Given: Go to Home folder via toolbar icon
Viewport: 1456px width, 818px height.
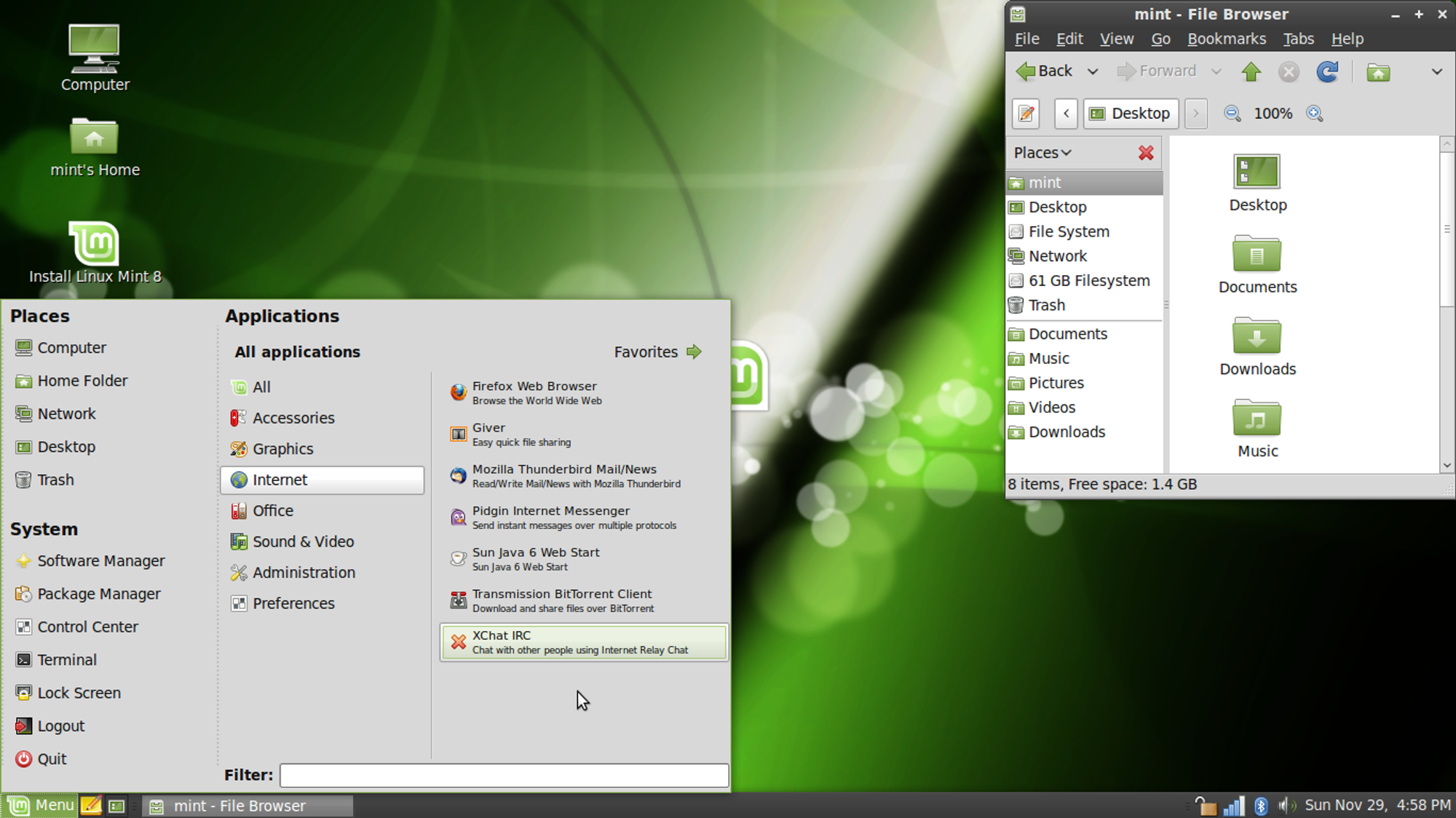Looking at the screenshot, I should (1378, 71).
